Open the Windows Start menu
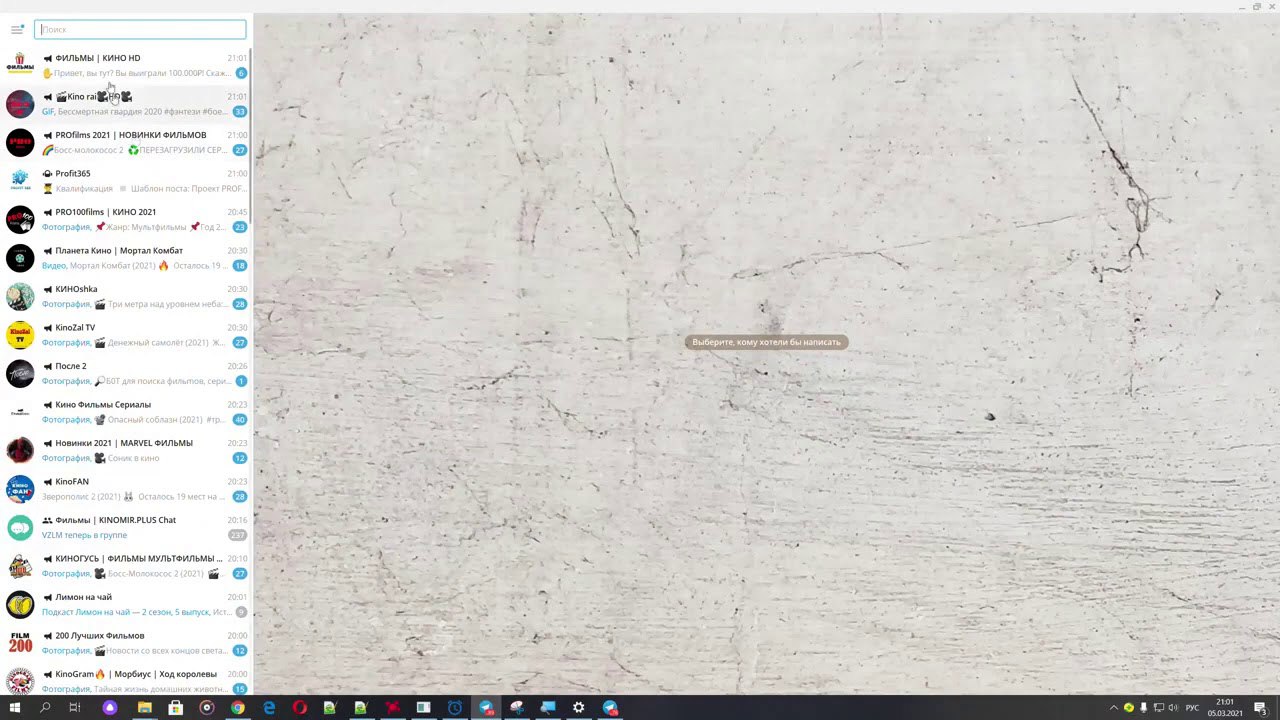The width and height of the screenshot is (1280, 720). tap(14, 708)
